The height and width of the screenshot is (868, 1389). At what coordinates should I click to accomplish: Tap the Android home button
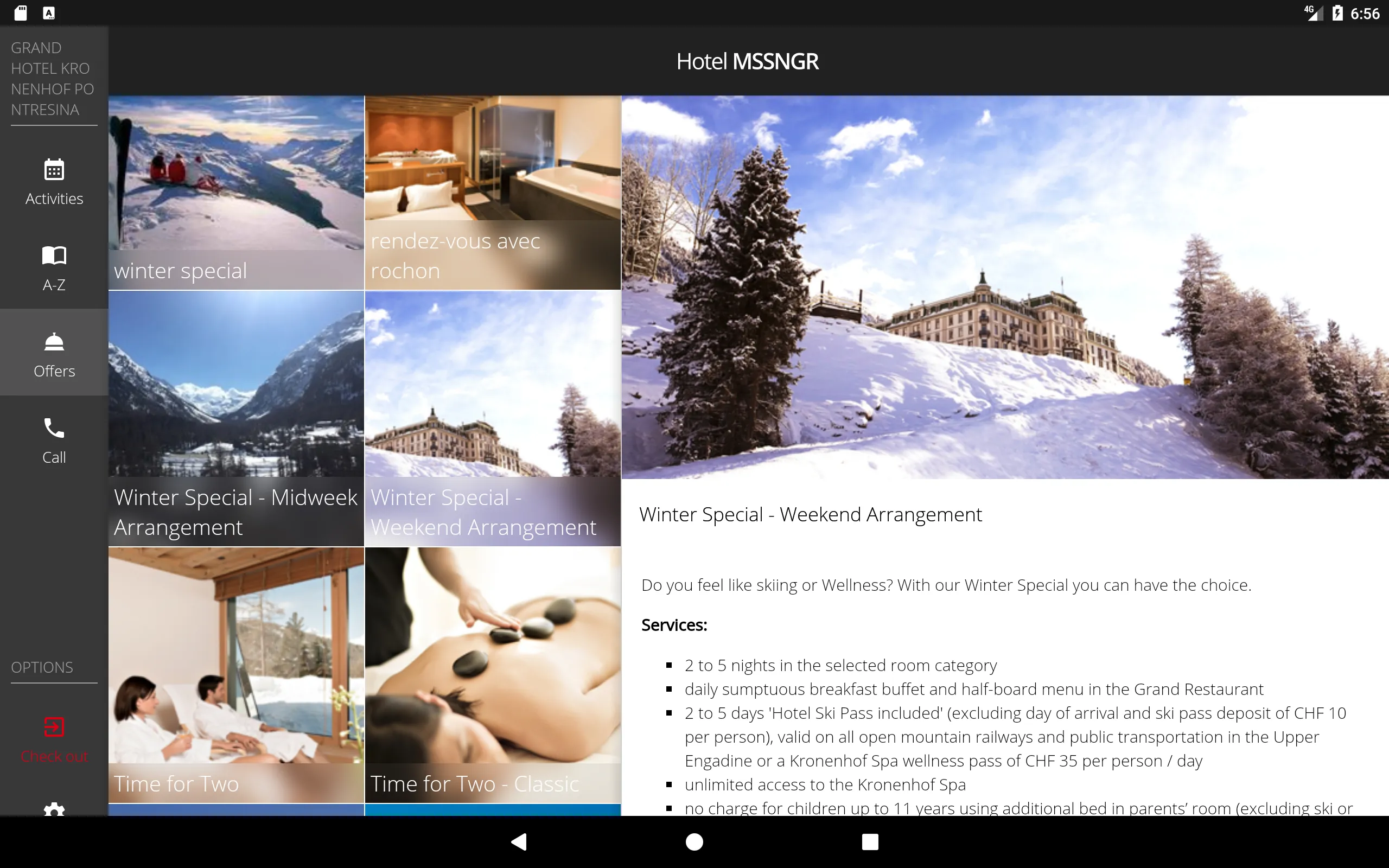[x=694, y=841]
